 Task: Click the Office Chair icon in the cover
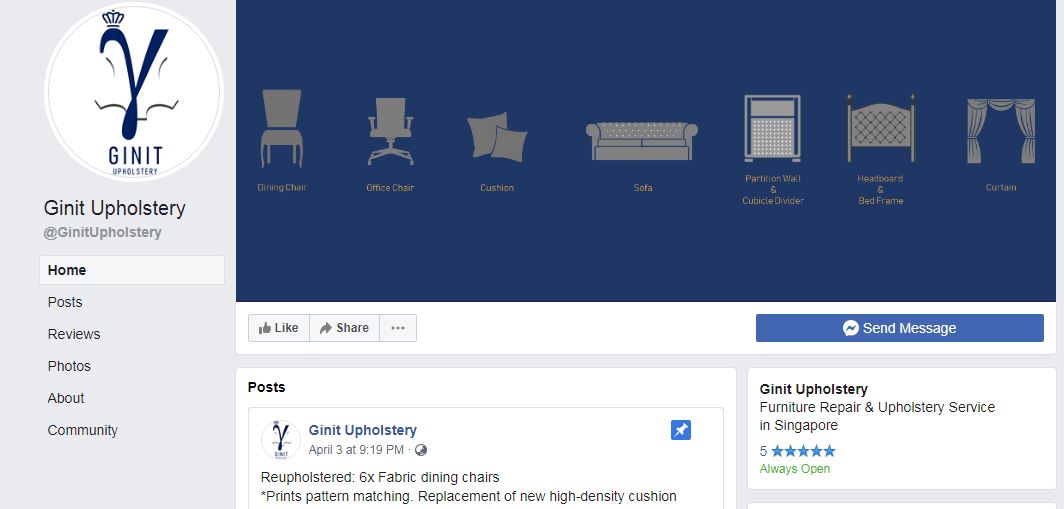pyautogui.click(x=390, y=131)
